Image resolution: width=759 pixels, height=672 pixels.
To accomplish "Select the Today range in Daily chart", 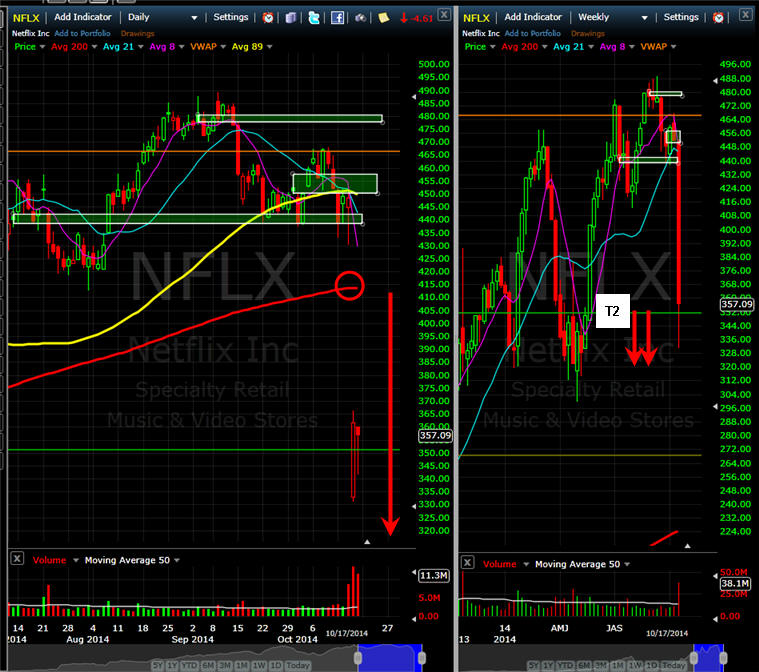I will [x=297, y=665].
